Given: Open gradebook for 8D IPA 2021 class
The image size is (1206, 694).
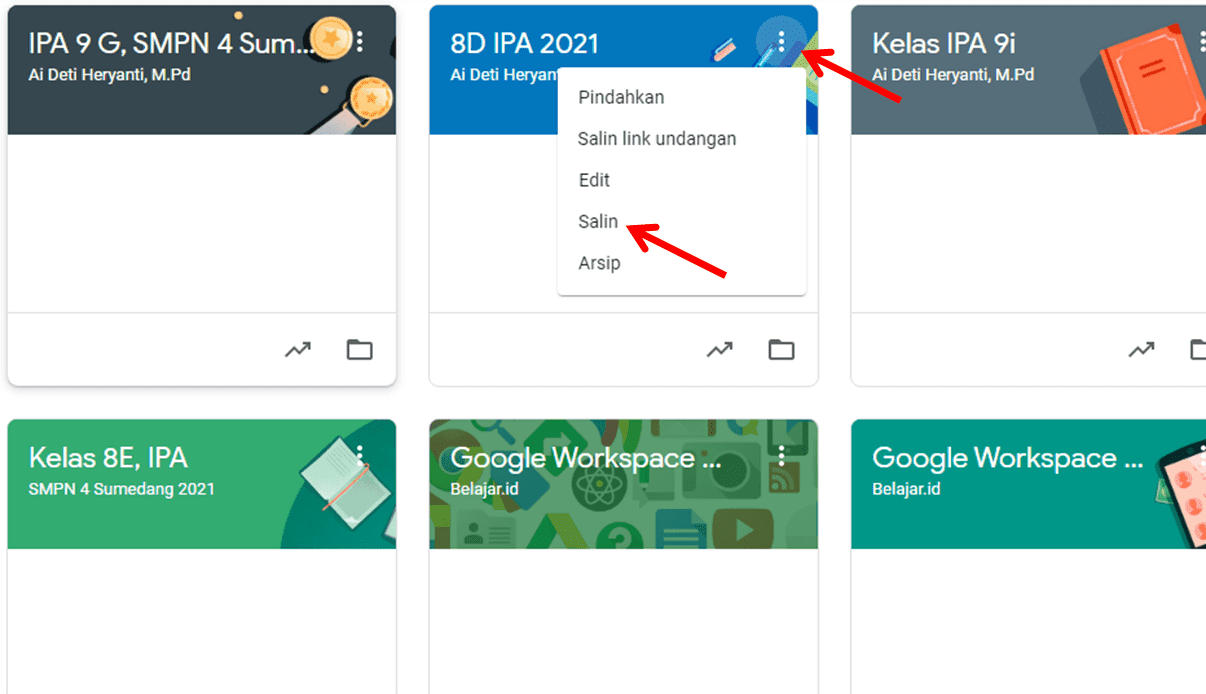Looking at the screenshot, I should 719,349.
